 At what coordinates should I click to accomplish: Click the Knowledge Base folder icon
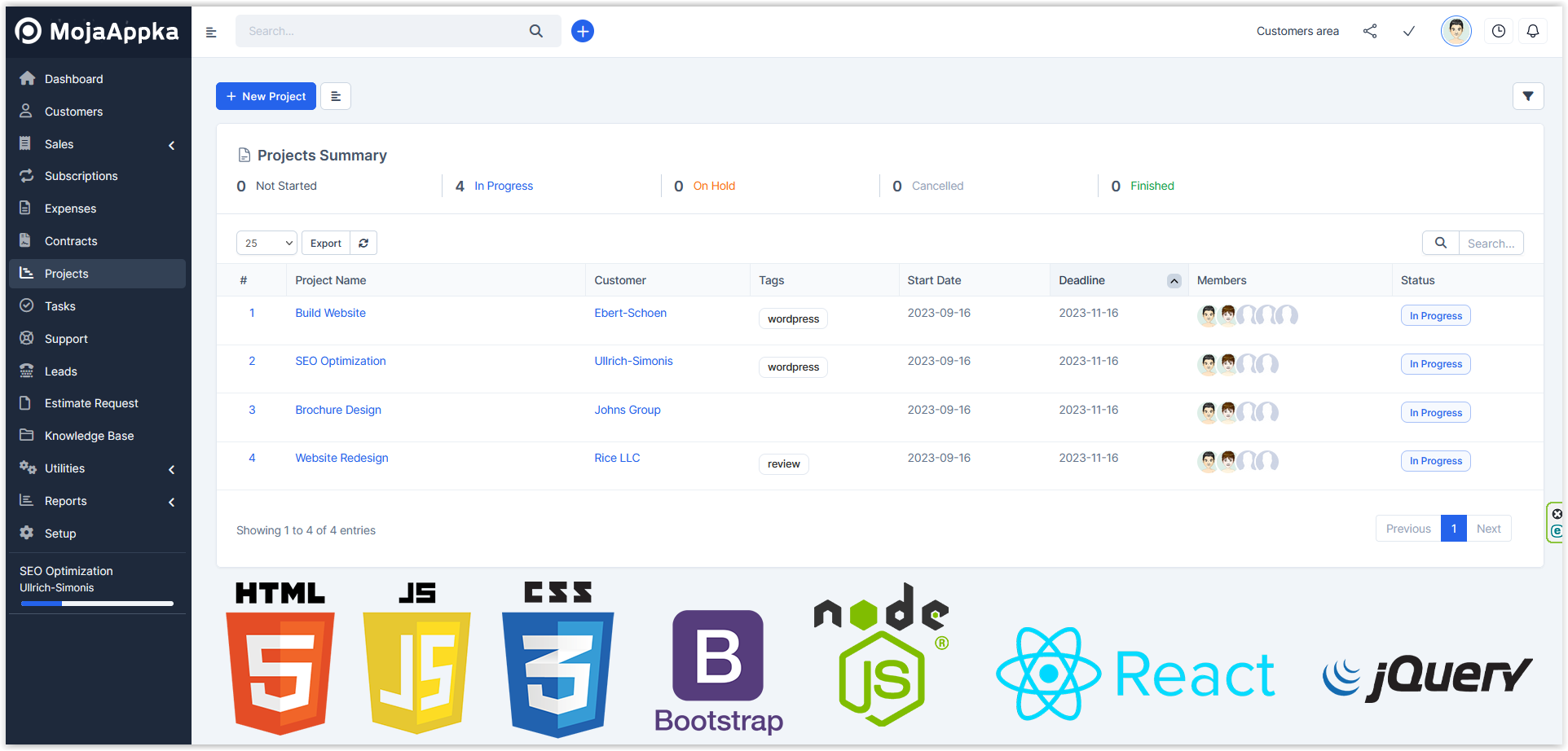pos(27,435)
